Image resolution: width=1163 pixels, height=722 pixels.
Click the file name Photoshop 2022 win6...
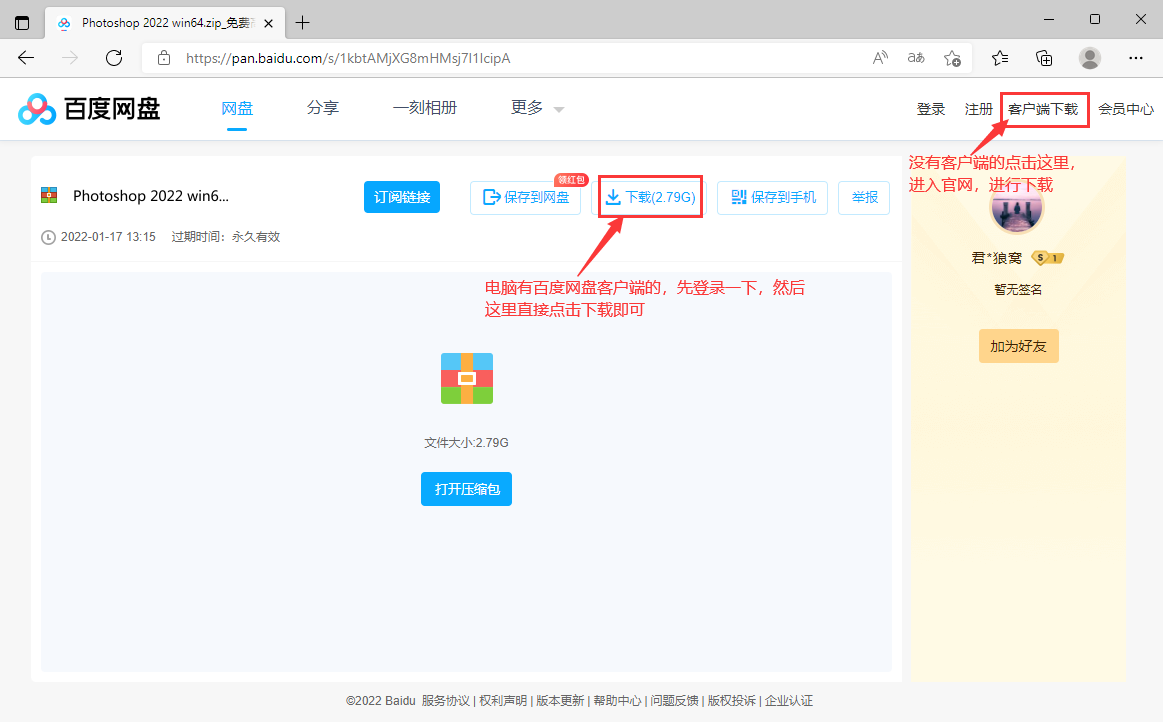click(x=151, y=196)
